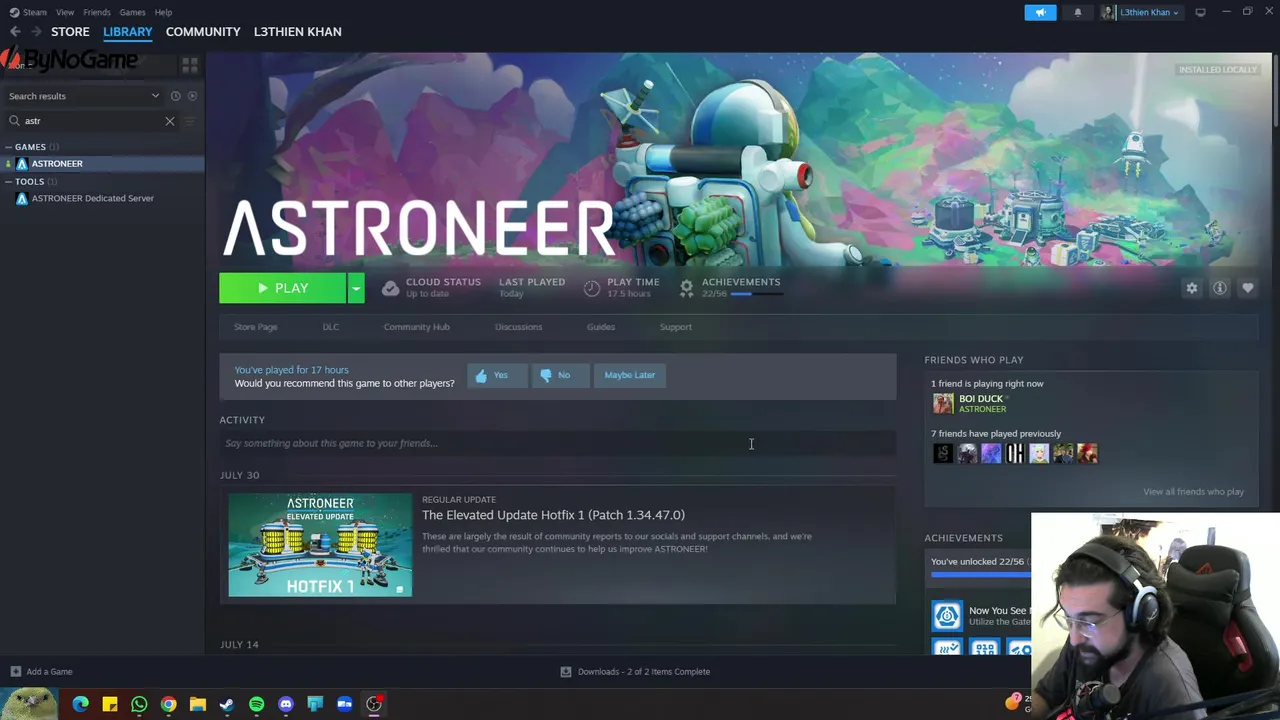Open the Discussions link
Viewport: 1280px width, 720px height.
click(x=518, y=327)
